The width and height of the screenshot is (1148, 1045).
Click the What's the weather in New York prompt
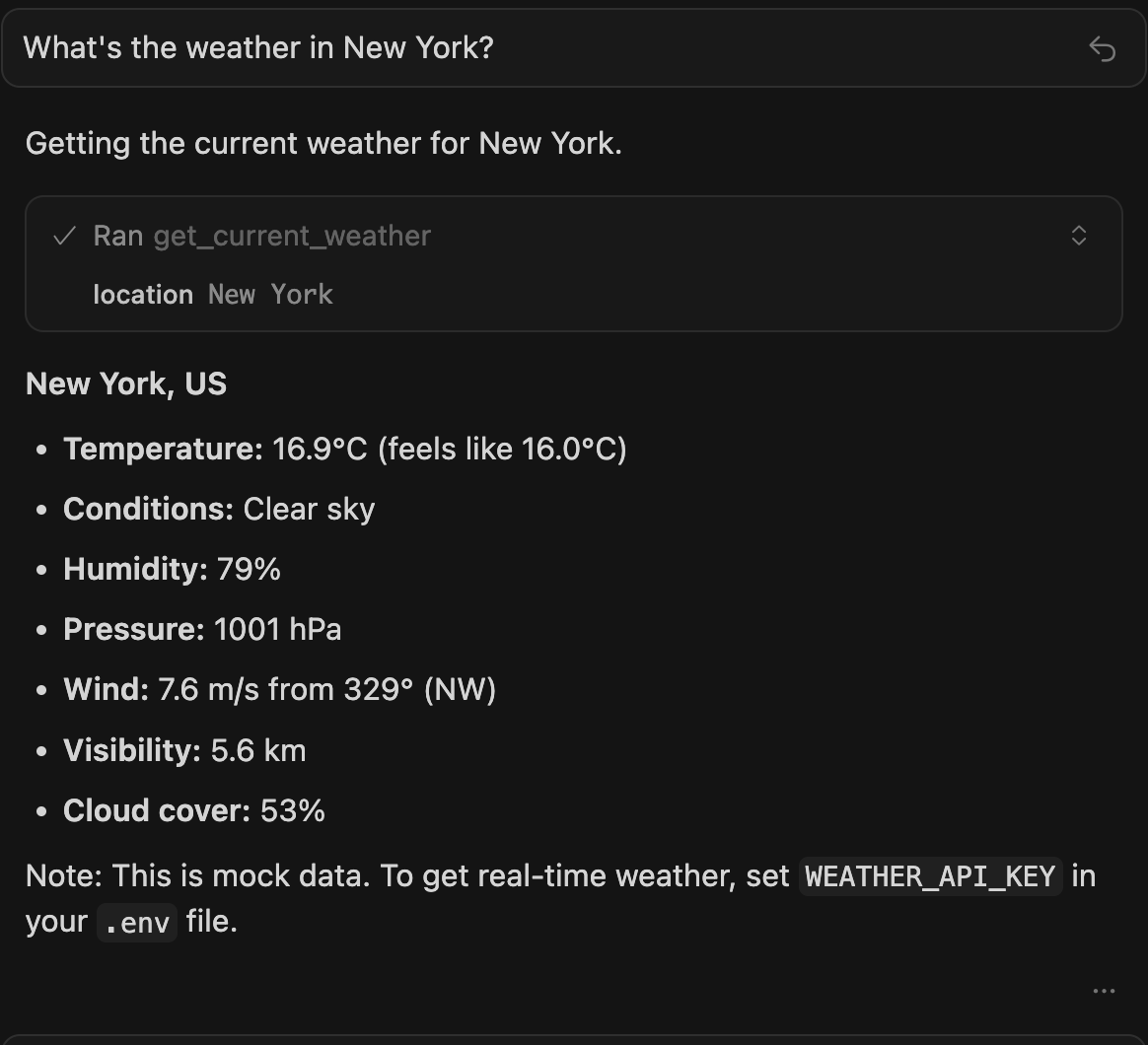point(256,46)
